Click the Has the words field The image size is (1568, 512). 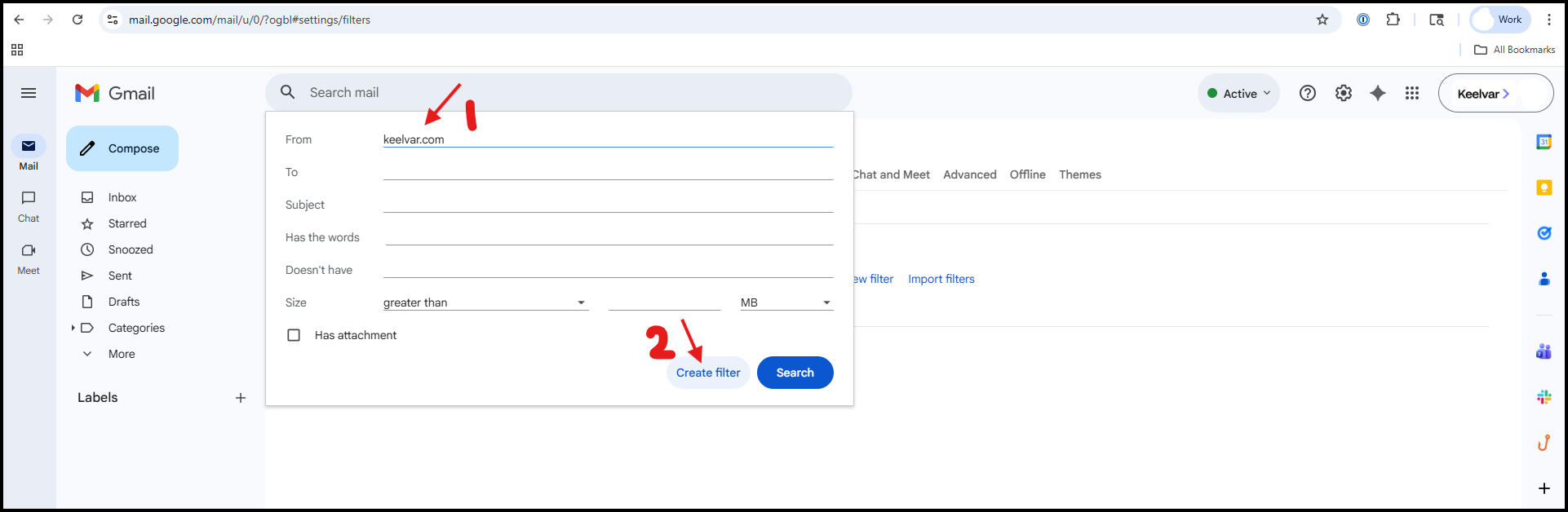click(609, 237)
